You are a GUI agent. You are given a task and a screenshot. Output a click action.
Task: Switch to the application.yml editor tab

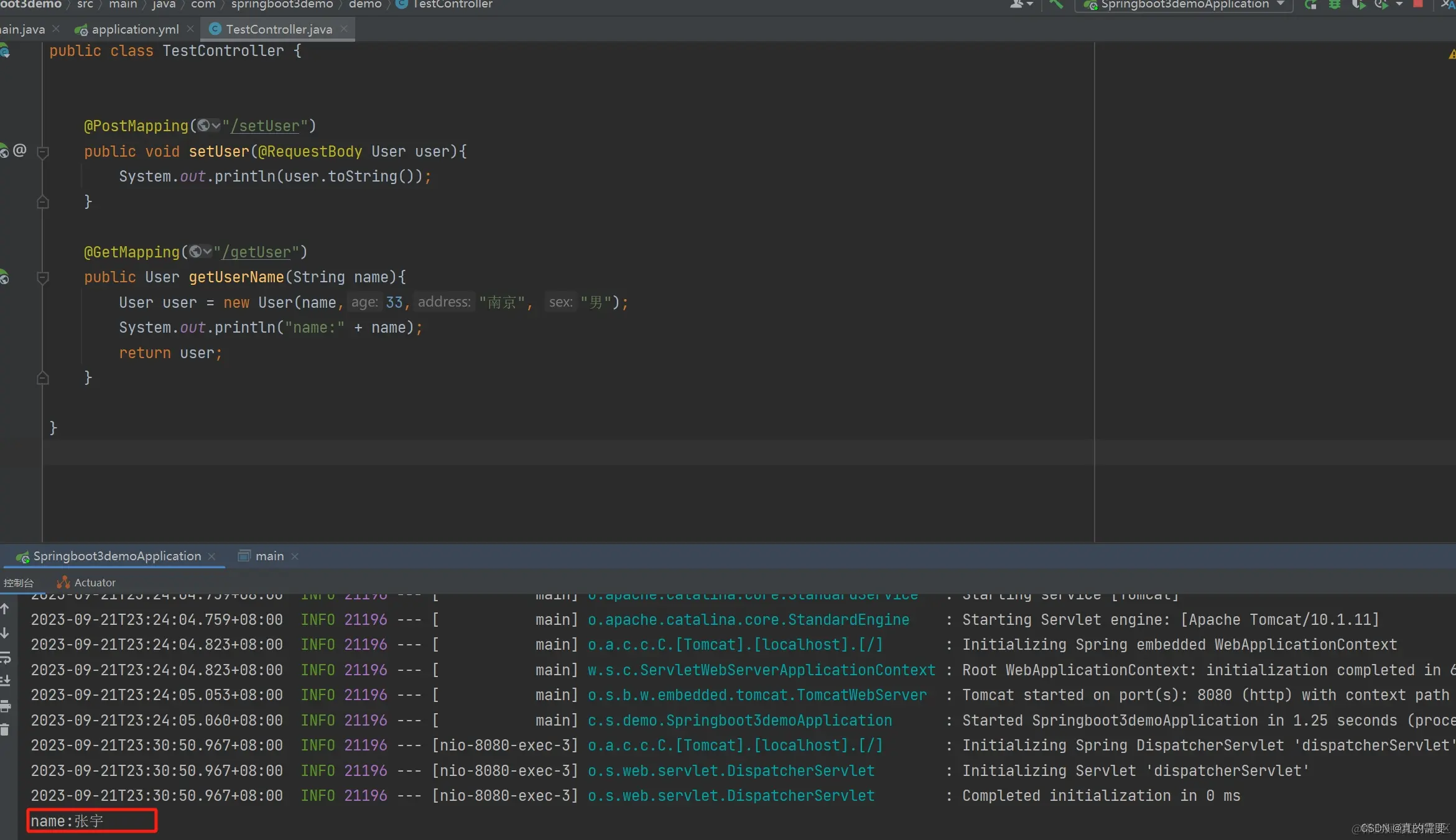point(134,29)
